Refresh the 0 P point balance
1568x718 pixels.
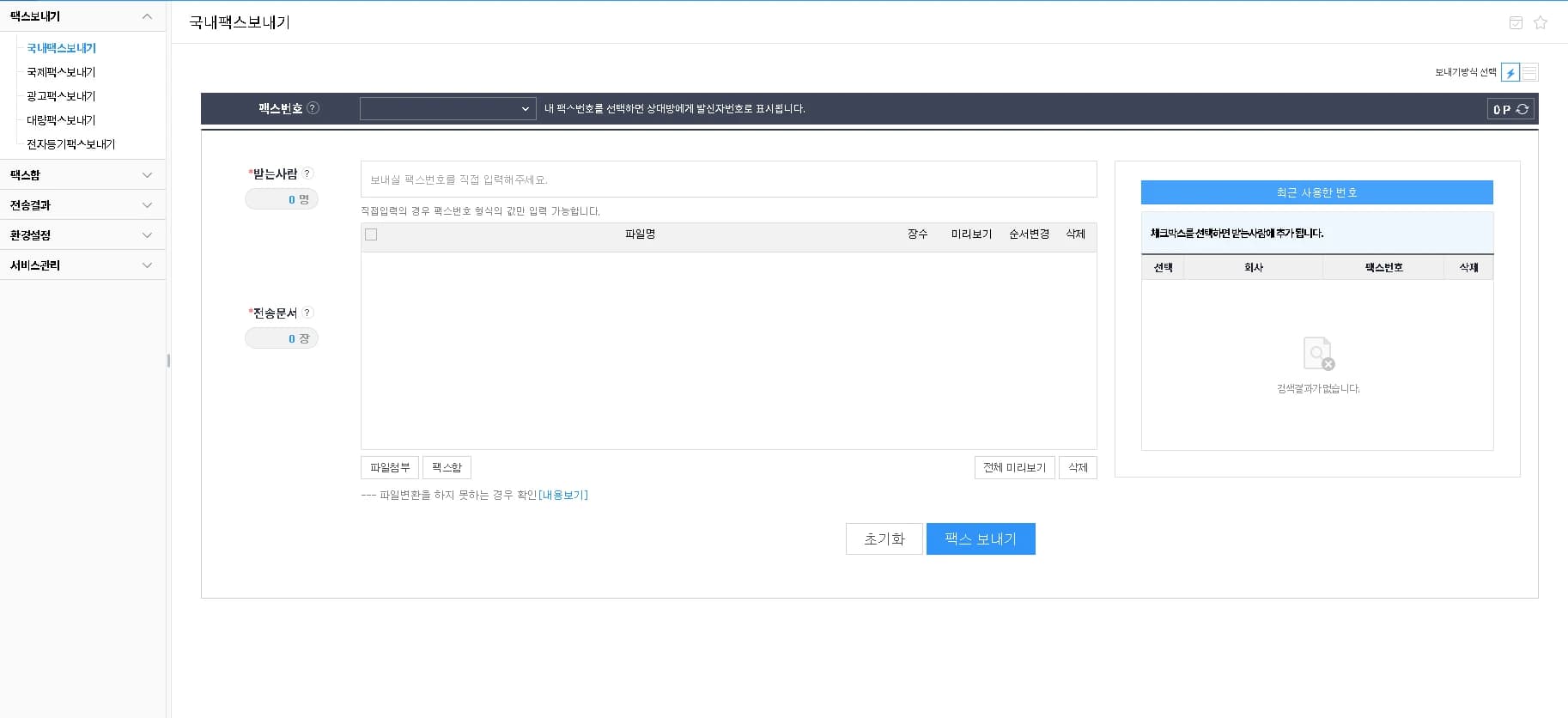point(1522,109)
